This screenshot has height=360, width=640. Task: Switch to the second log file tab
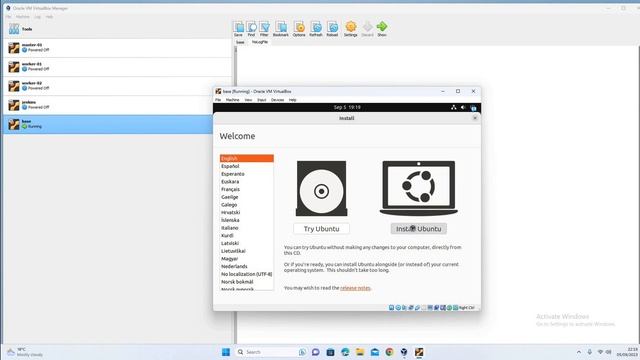click(260, 42)
